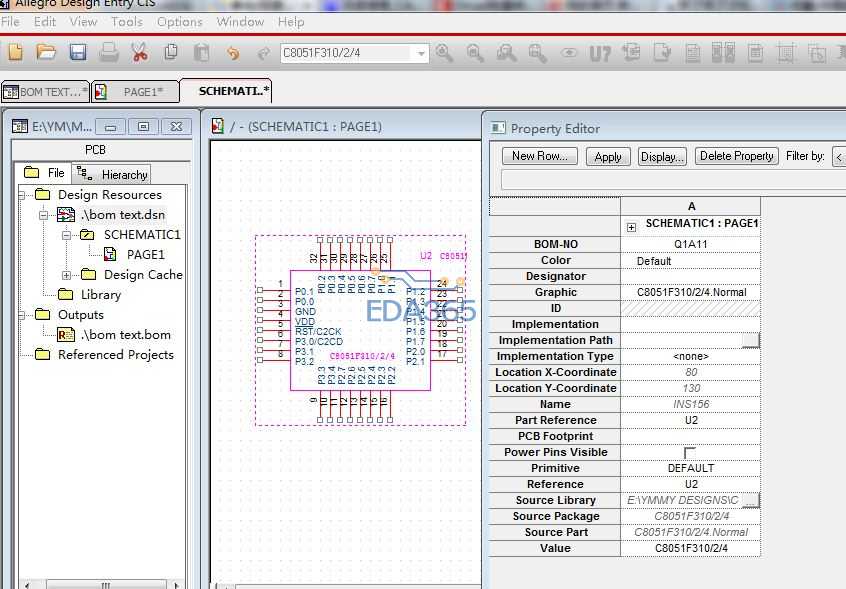The width and height of the screenshot is (846, 589).
Task: Collapse the SCHEMATIC1 tree node
Action: pyautogui.click(x=67, y=235)
